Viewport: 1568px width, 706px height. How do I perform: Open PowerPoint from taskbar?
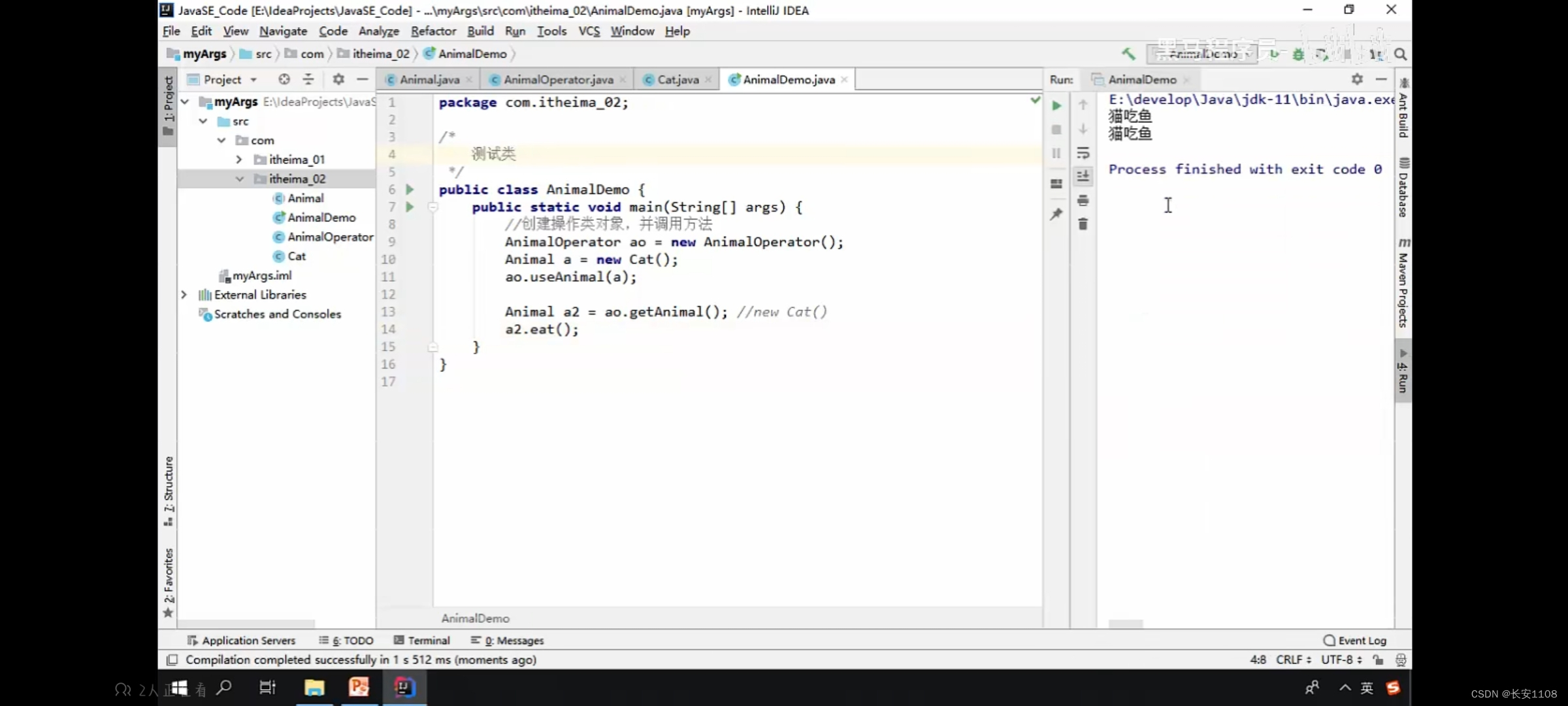359,688
